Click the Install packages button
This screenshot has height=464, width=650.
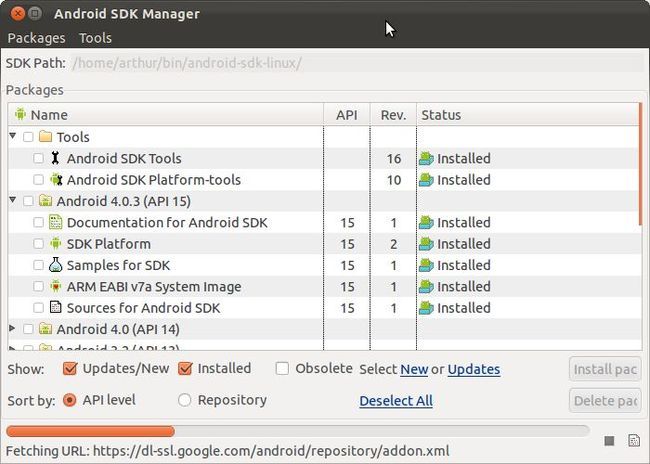pos(605,369)
